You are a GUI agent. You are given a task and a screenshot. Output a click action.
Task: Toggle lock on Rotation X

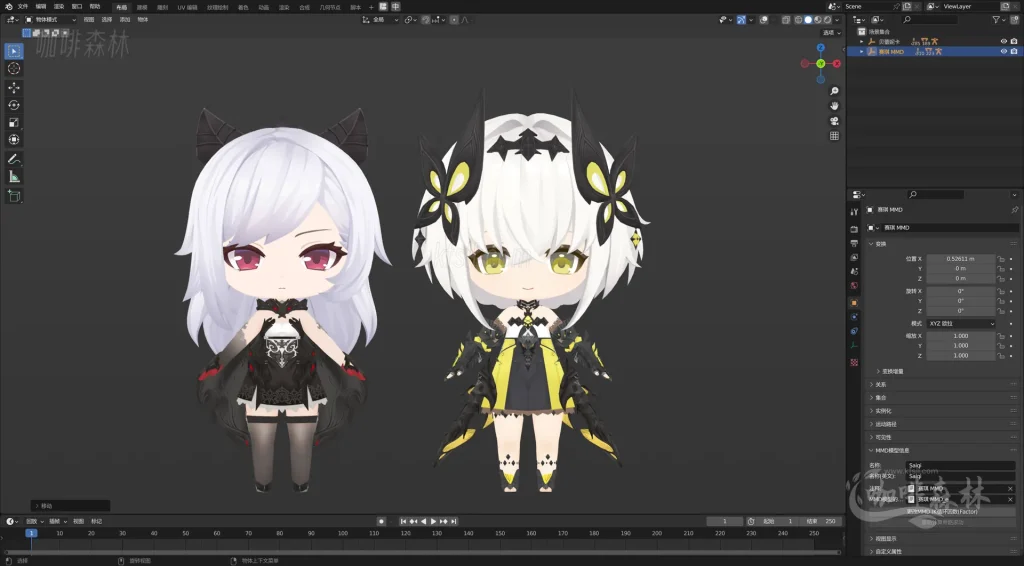pos(1000,291)
